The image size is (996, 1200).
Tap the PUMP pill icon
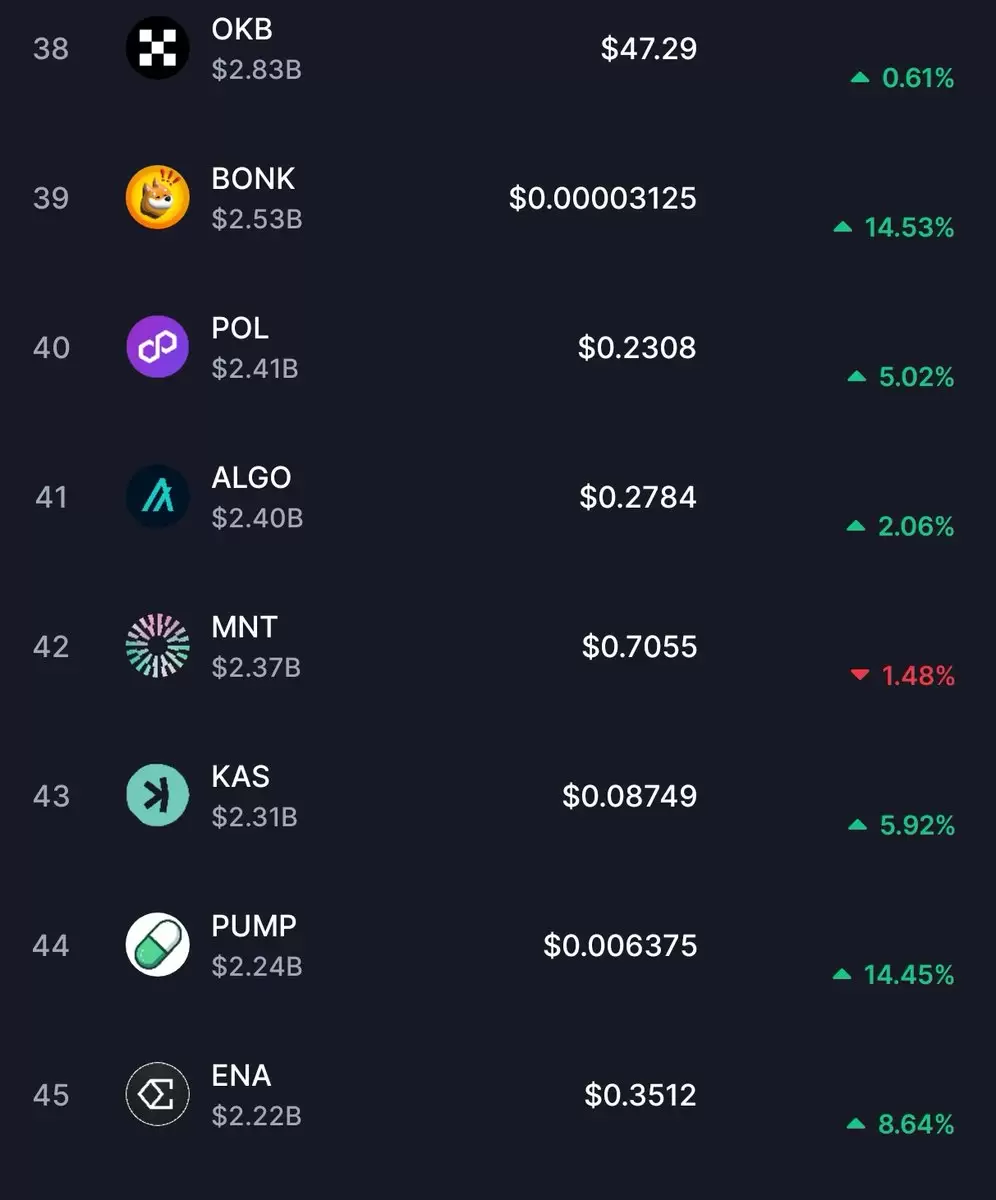[157, 945]
